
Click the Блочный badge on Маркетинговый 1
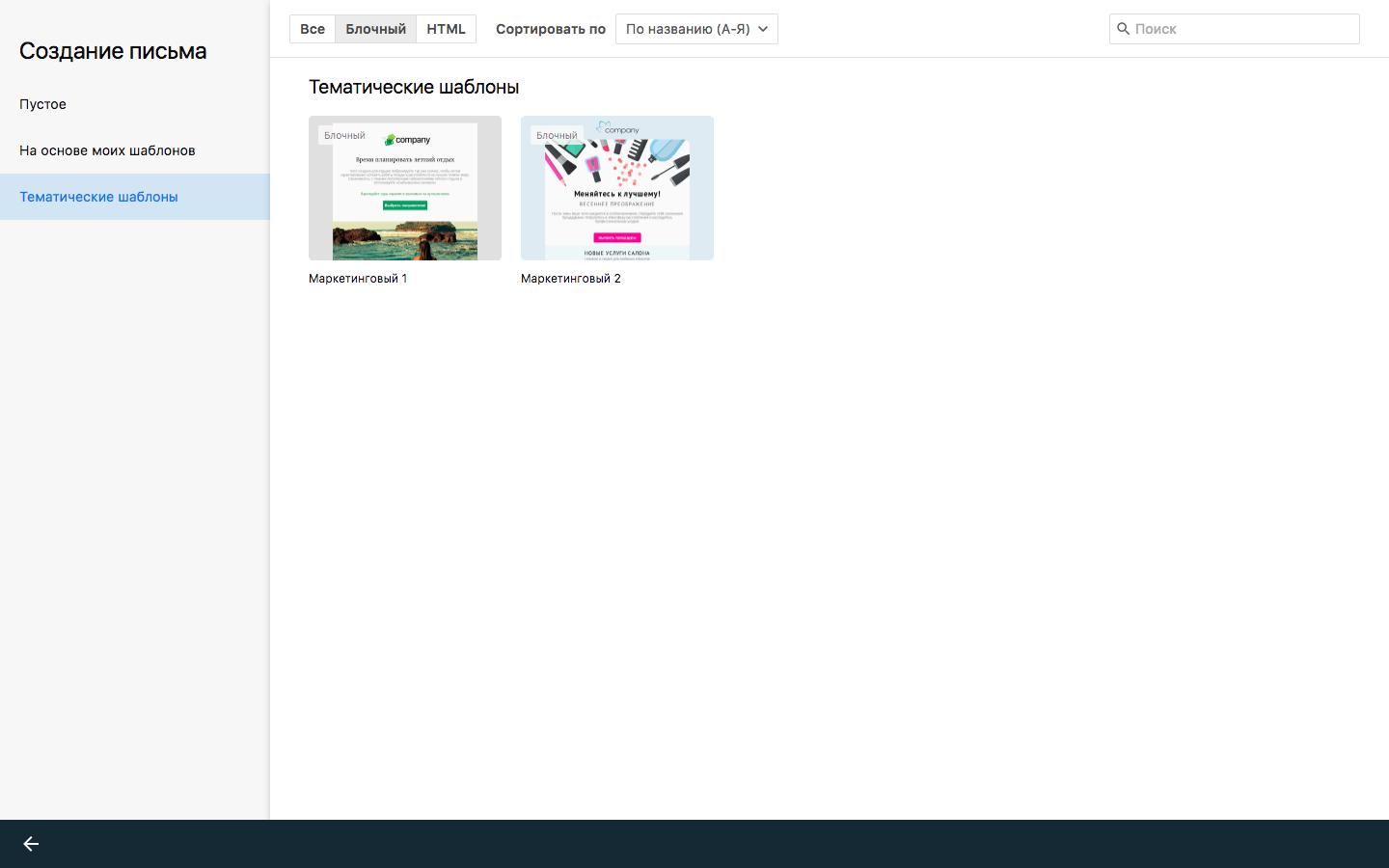344,136
